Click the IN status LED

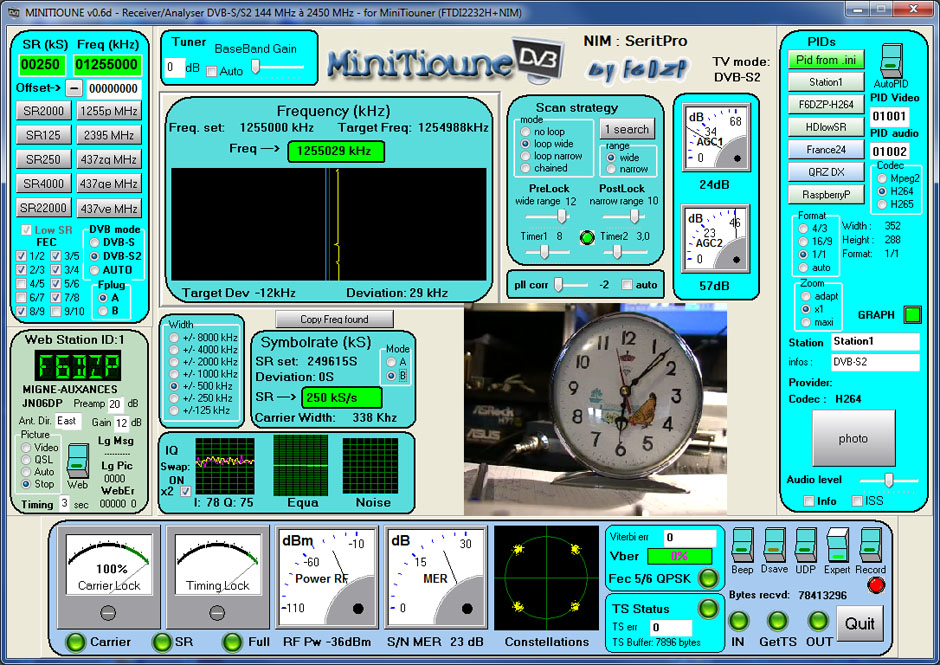[739, 620]
